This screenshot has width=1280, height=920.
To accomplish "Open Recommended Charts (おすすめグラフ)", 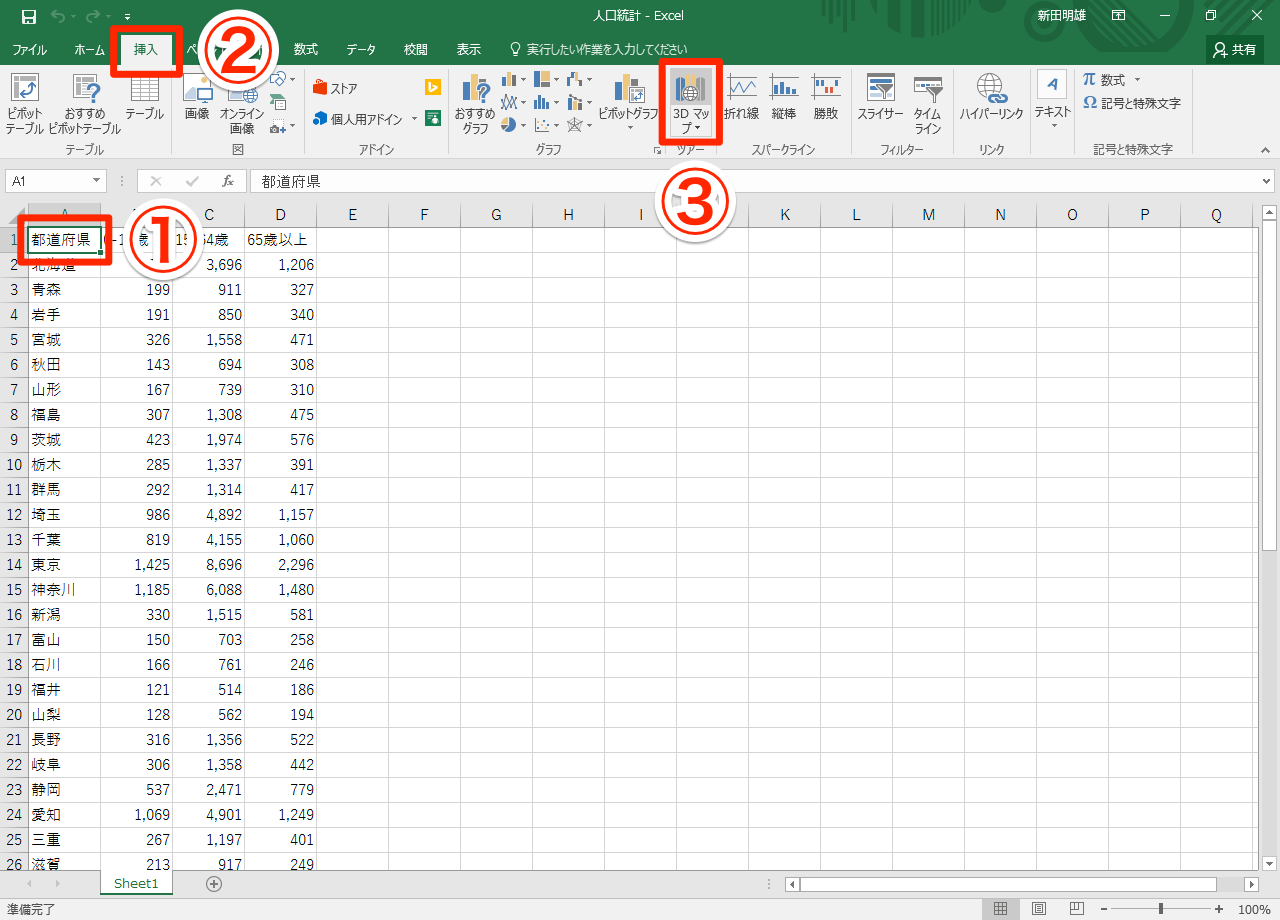I will [475, 105].
